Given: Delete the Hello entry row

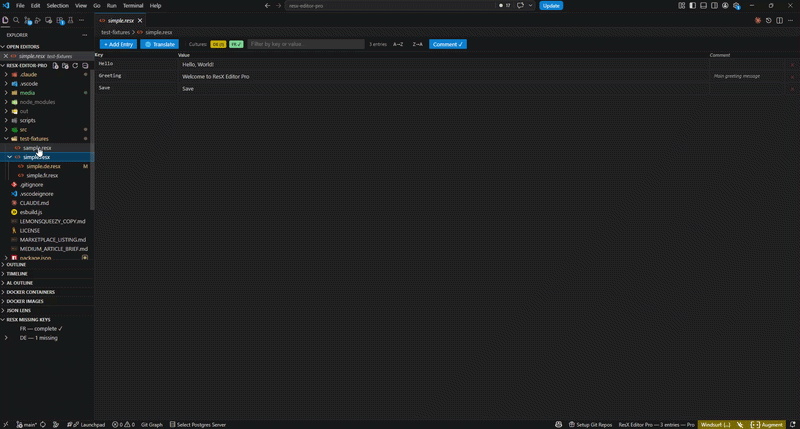Looking at the screenshot, I should [x=792, y=65].
